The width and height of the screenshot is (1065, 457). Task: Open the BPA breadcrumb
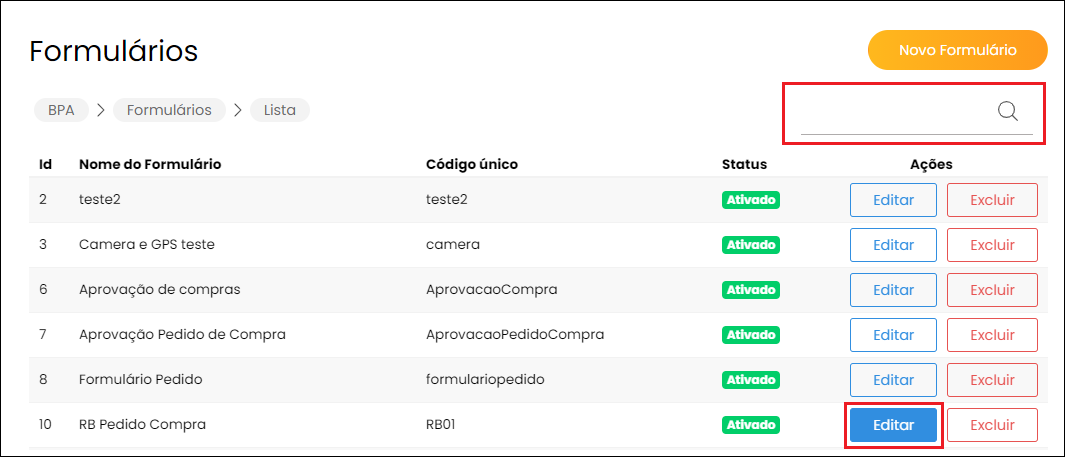click(x=61, y=110)
